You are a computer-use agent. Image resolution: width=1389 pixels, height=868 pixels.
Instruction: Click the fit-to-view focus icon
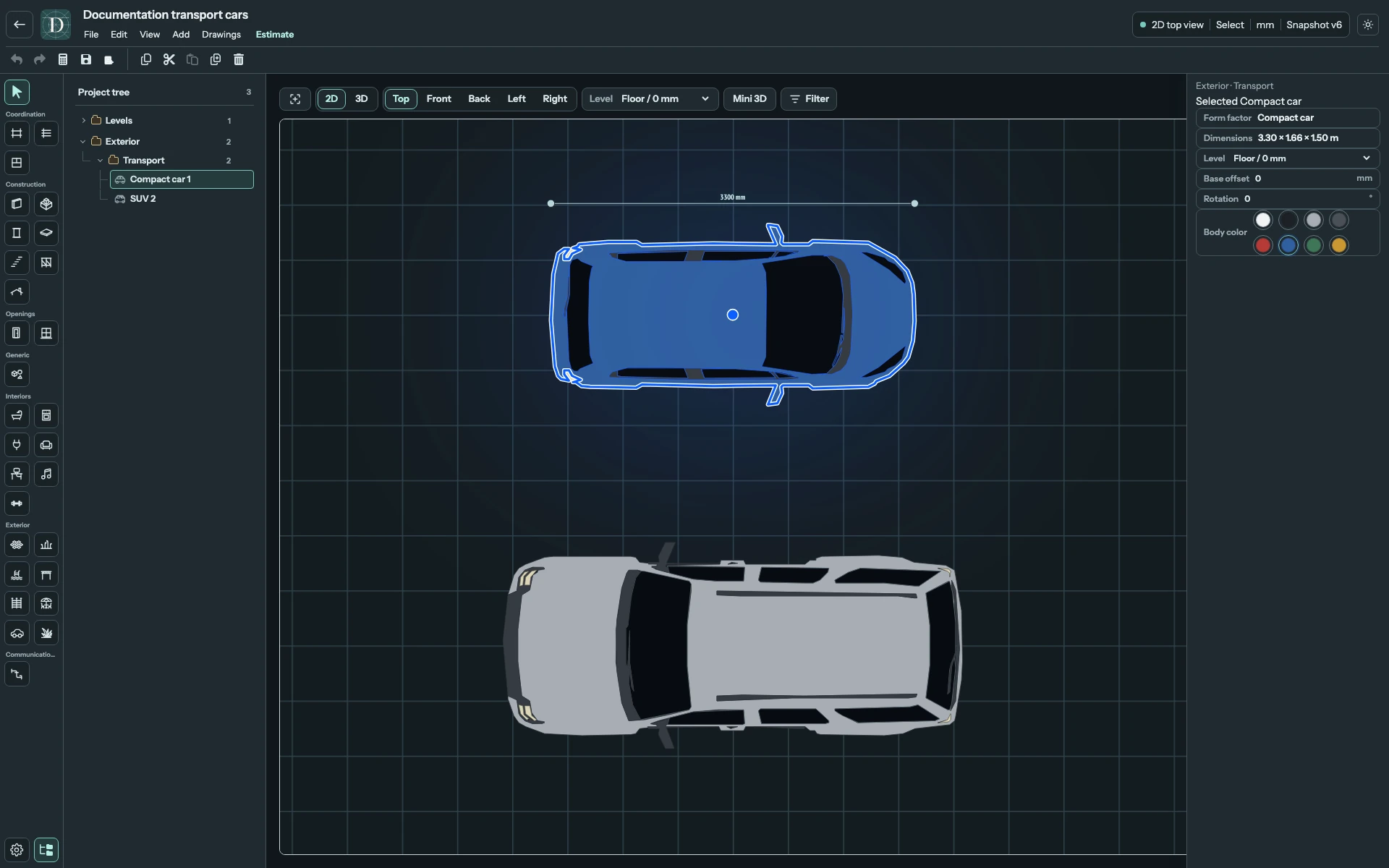[295, 99]
